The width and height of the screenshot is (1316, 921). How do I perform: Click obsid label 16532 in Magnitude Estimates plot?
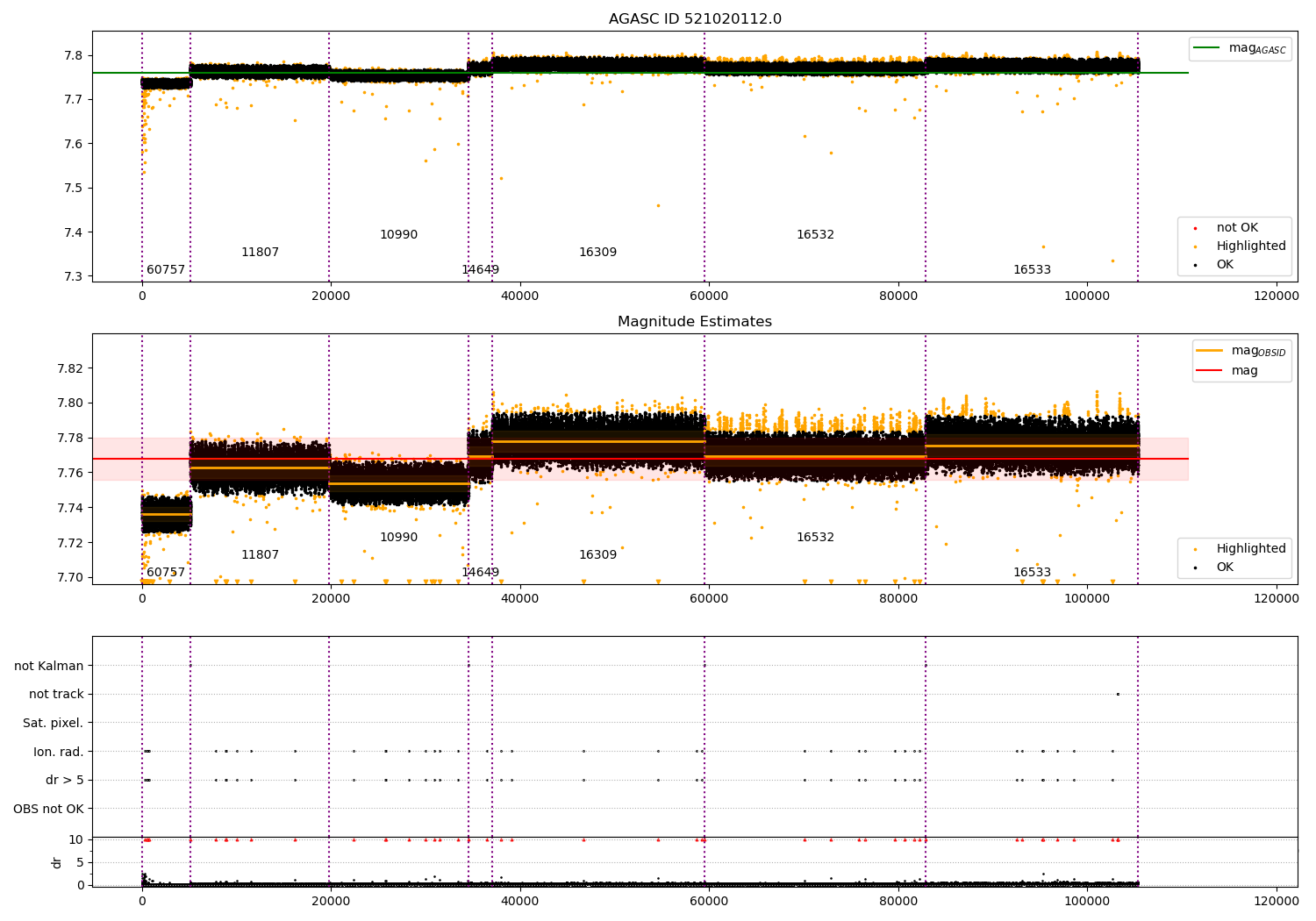pos(815,538)
